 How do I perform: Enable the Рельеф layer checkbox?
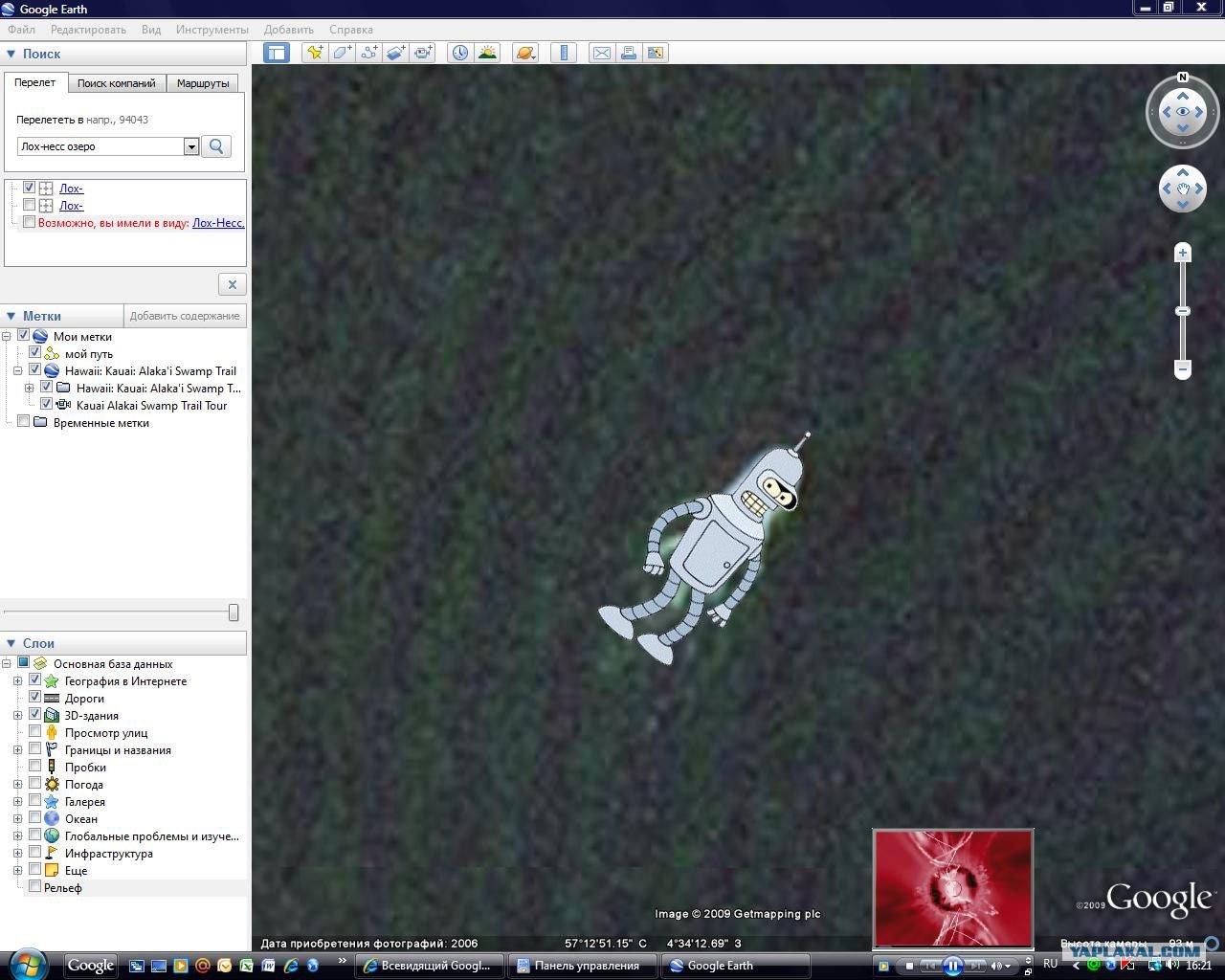click(x=35, y=887)
